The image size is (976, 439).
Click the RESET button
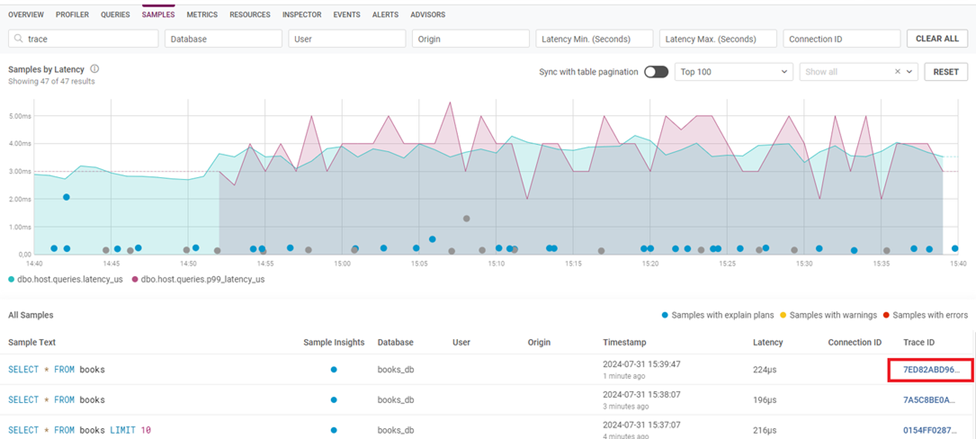point(946,72)
